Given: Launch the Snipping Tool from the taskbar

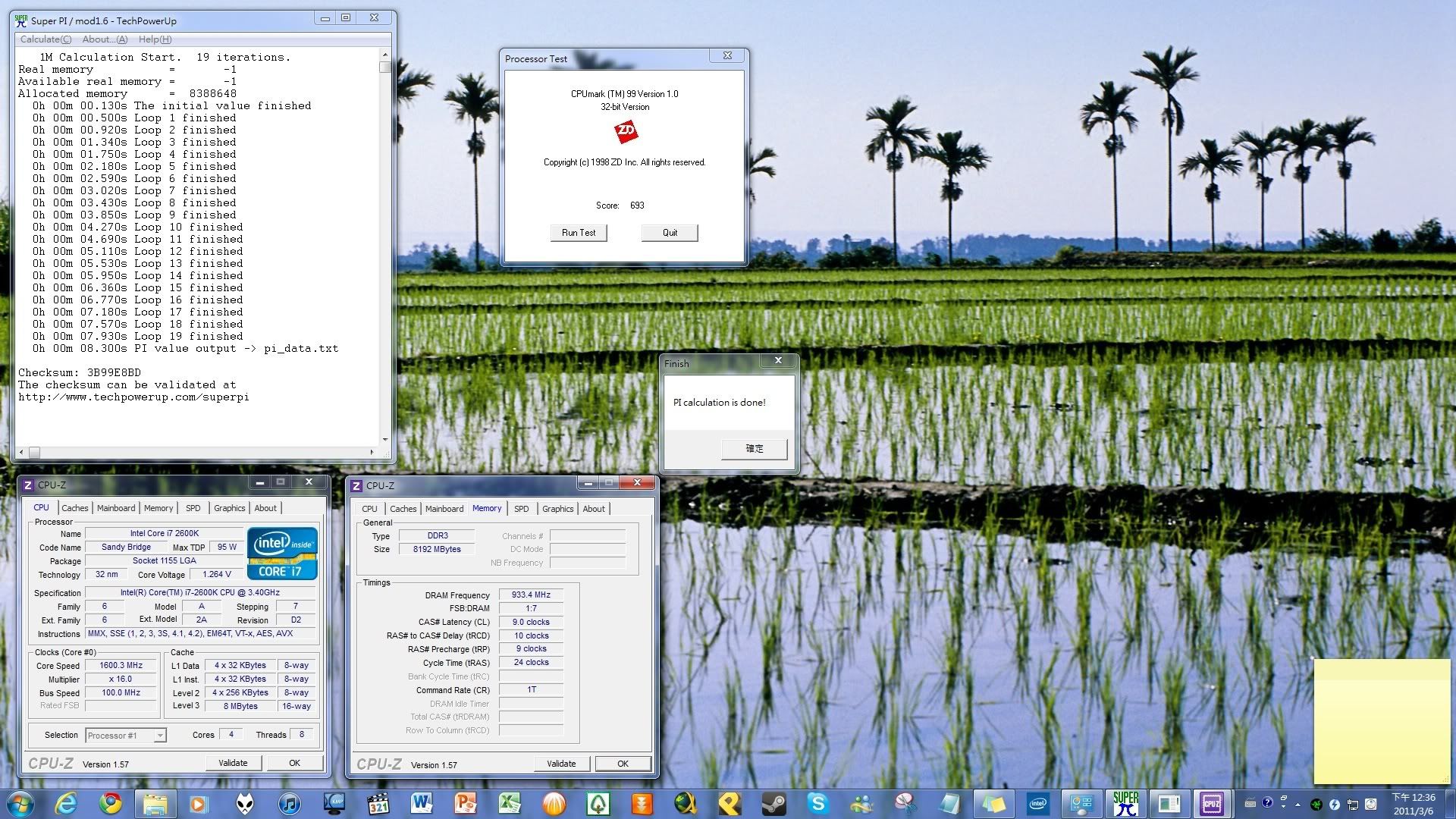Looking at the screenshot, I should [x=906, y=803].
